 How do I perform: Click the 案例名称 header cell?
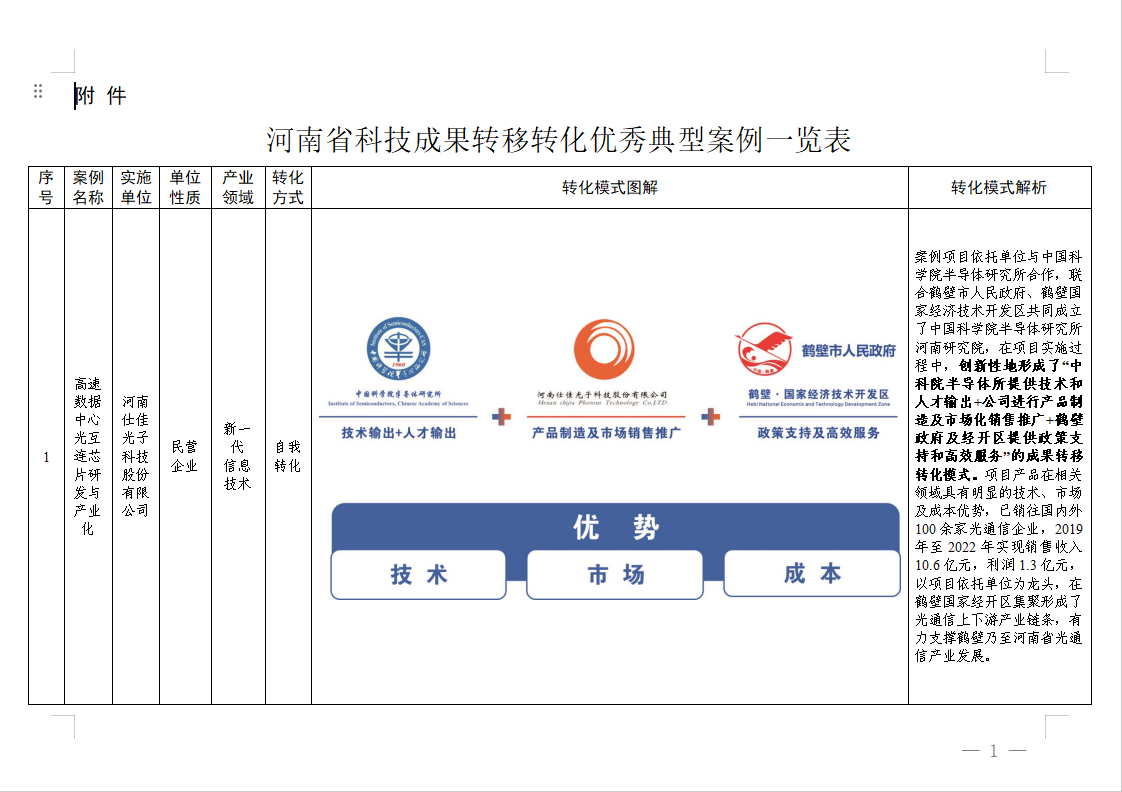pos(88,188)
